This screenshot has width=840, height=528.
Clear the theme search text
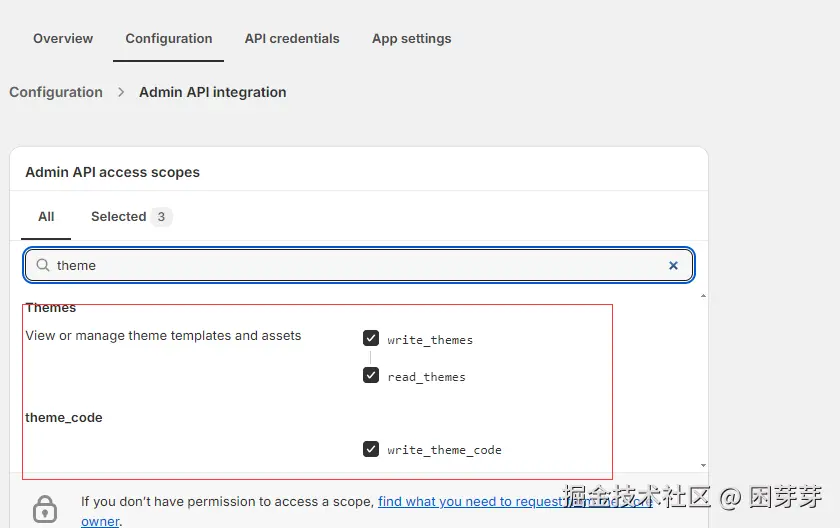pyautogui.click(x=673, y=265)
